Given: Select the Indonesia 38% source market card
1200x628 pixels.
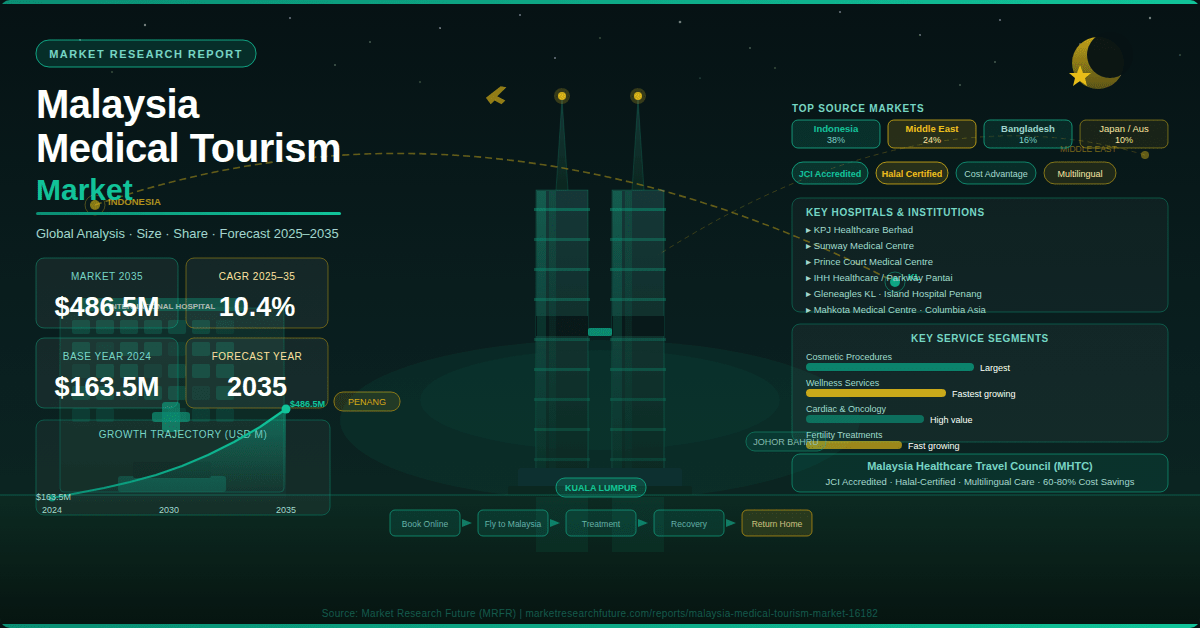Looking at the screenshot, I should click(836, 134).
